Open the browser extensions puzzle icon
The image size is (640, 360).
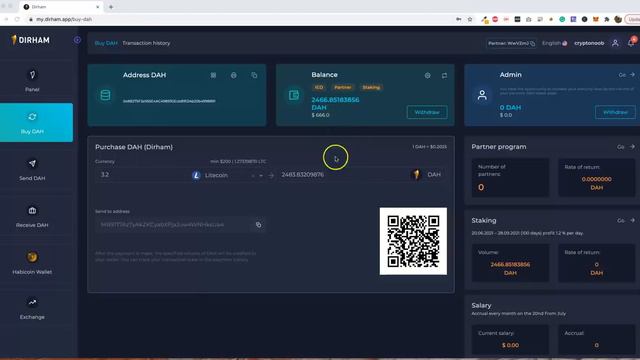607,19
